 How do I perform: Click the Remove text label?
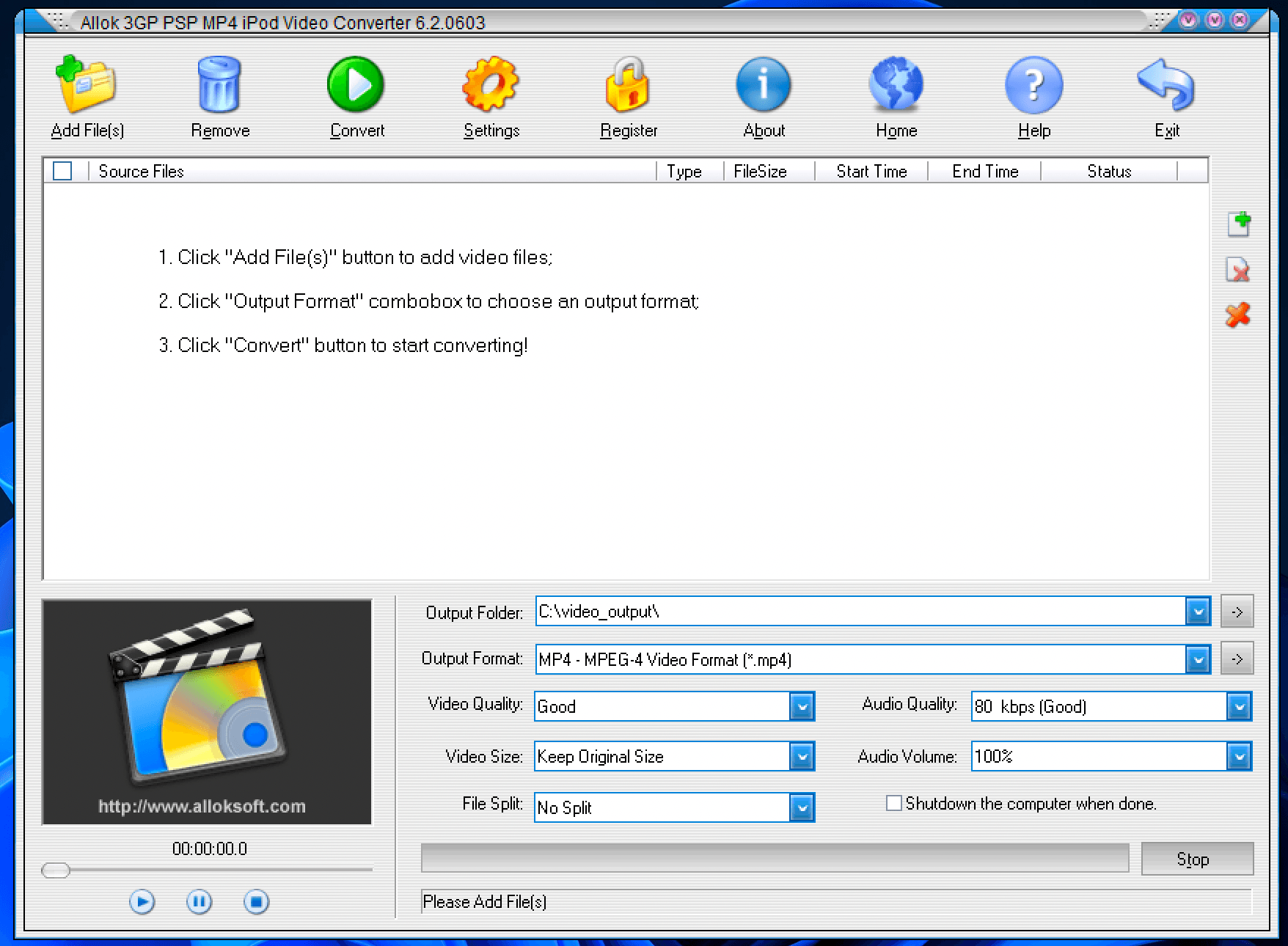coord(220,131)
